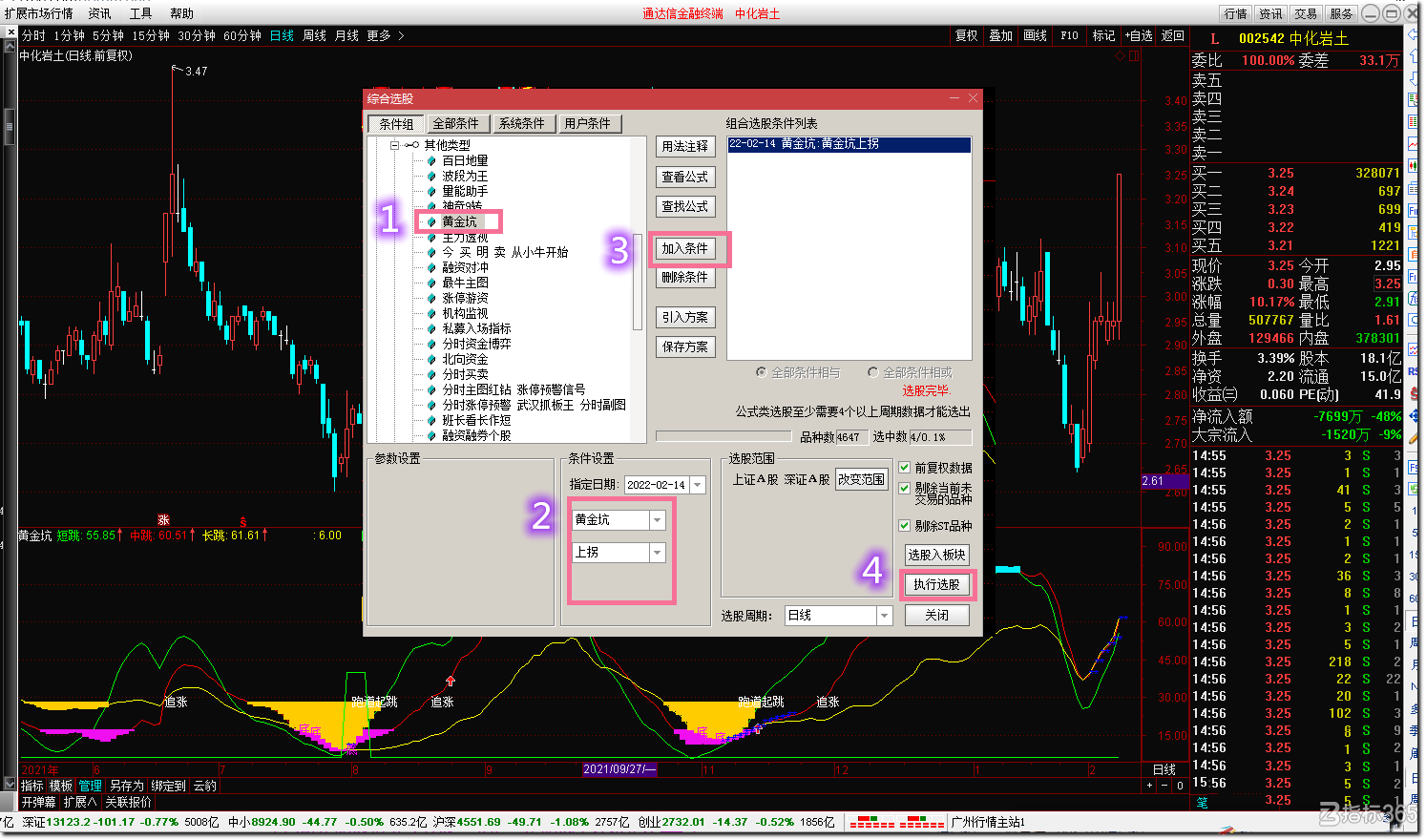The image size is (1426, 840).
Task: Switch chart to 周线 period
Action: 315,35
